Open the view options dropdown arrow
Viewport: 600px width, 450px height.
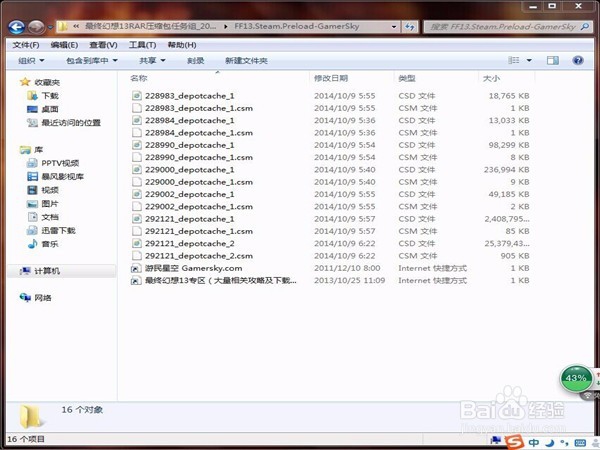pos(529,60)
